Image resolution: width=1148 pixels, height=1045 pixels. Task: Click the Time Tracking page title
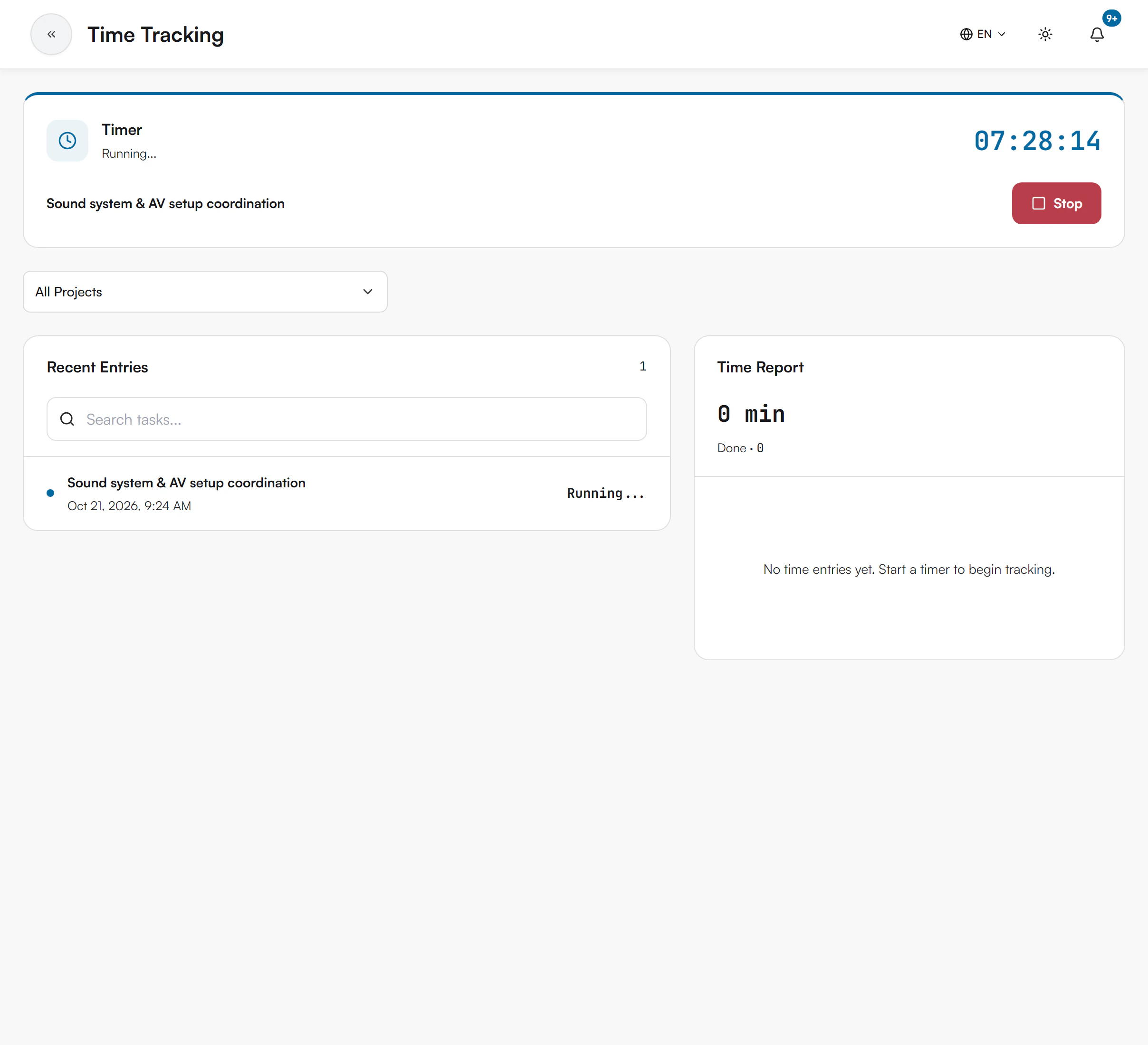[x=155, y=35]
